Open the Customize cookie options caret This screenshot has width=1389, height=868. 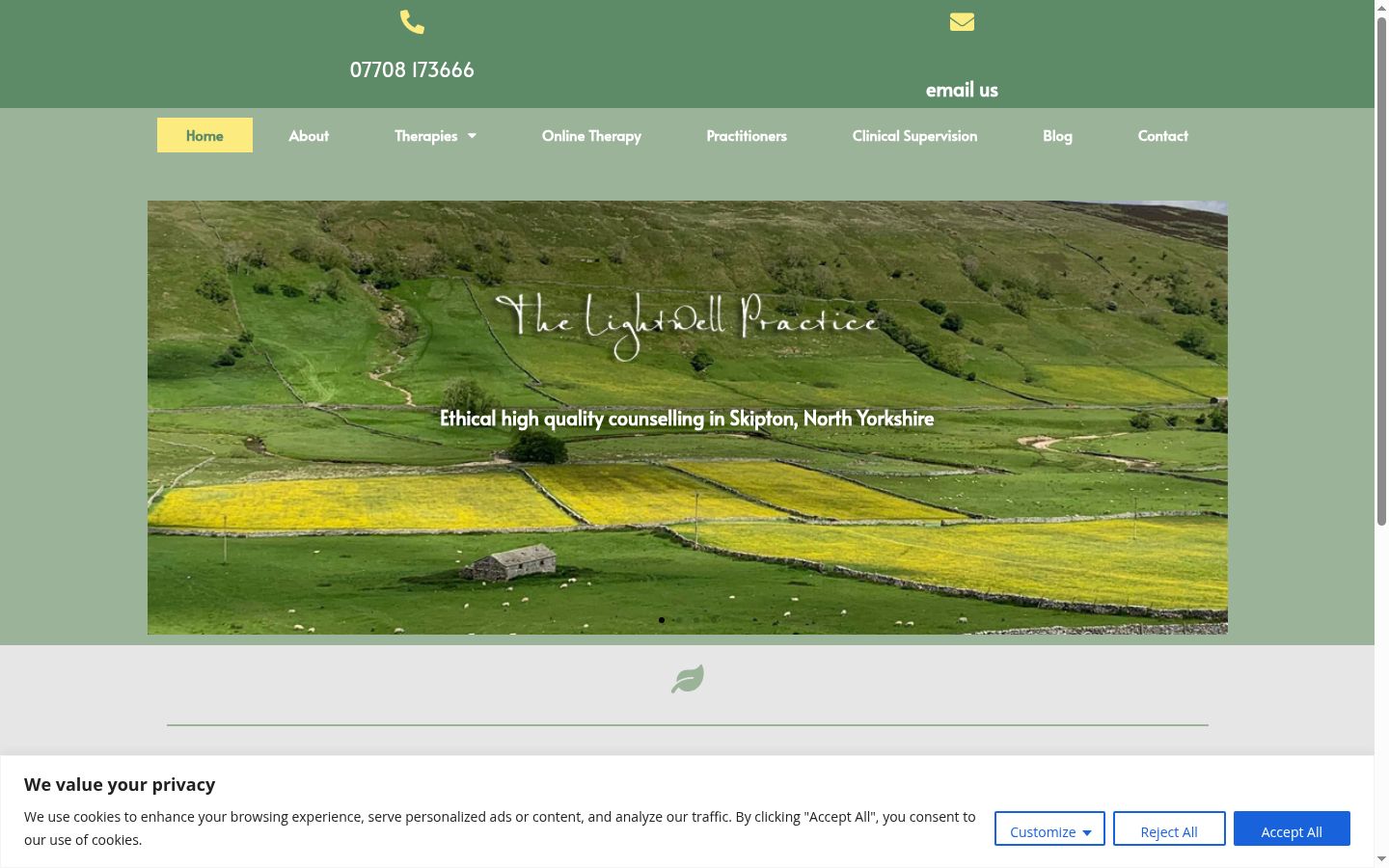tap(1087, 832)
